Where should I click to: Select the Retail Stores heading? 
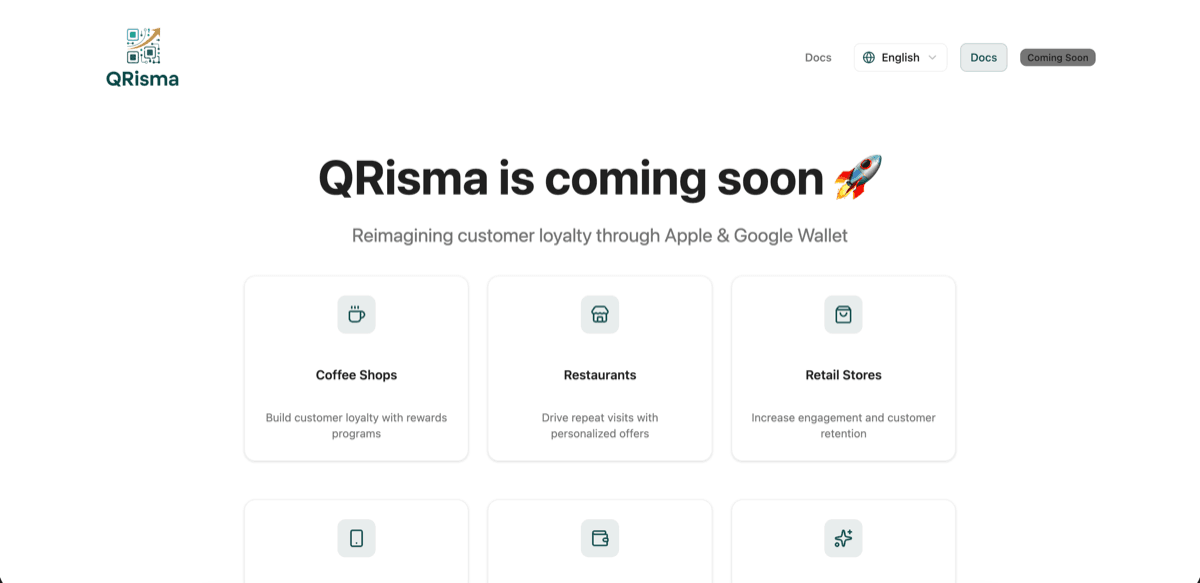click(843, 375)
